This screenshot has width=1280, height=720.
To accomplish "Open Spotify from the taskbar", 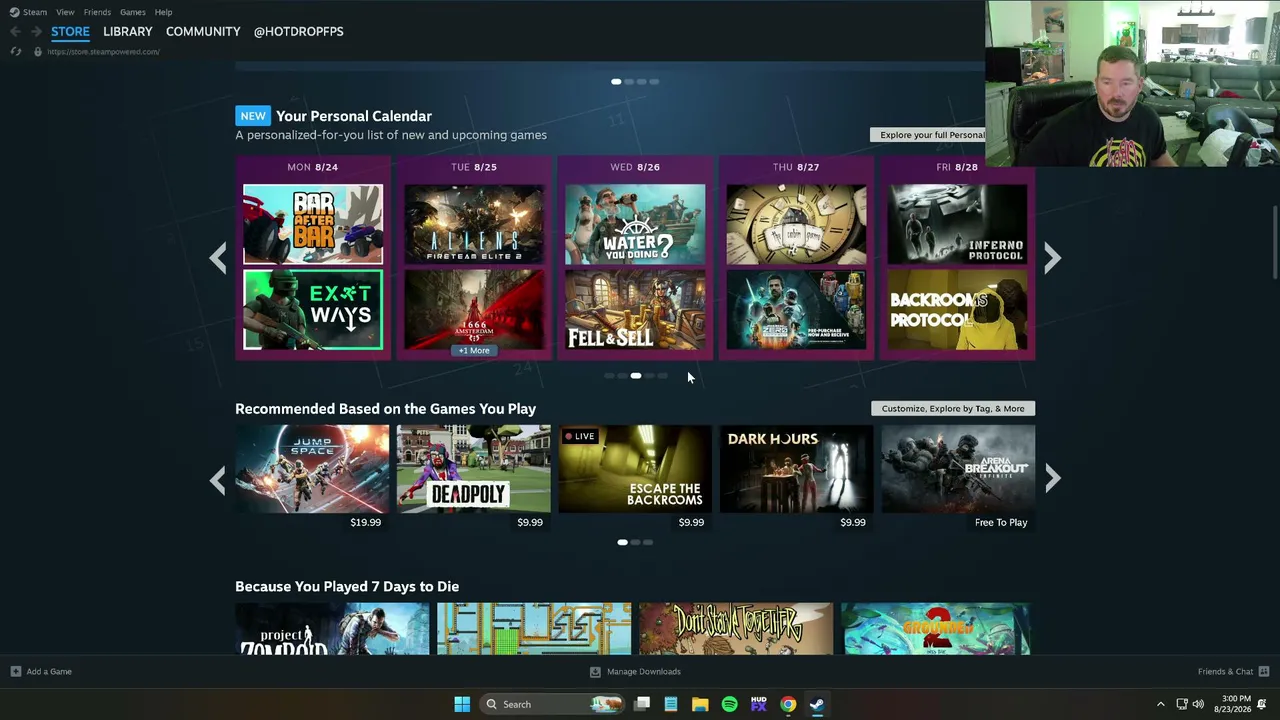I will (x=729, y=704).
